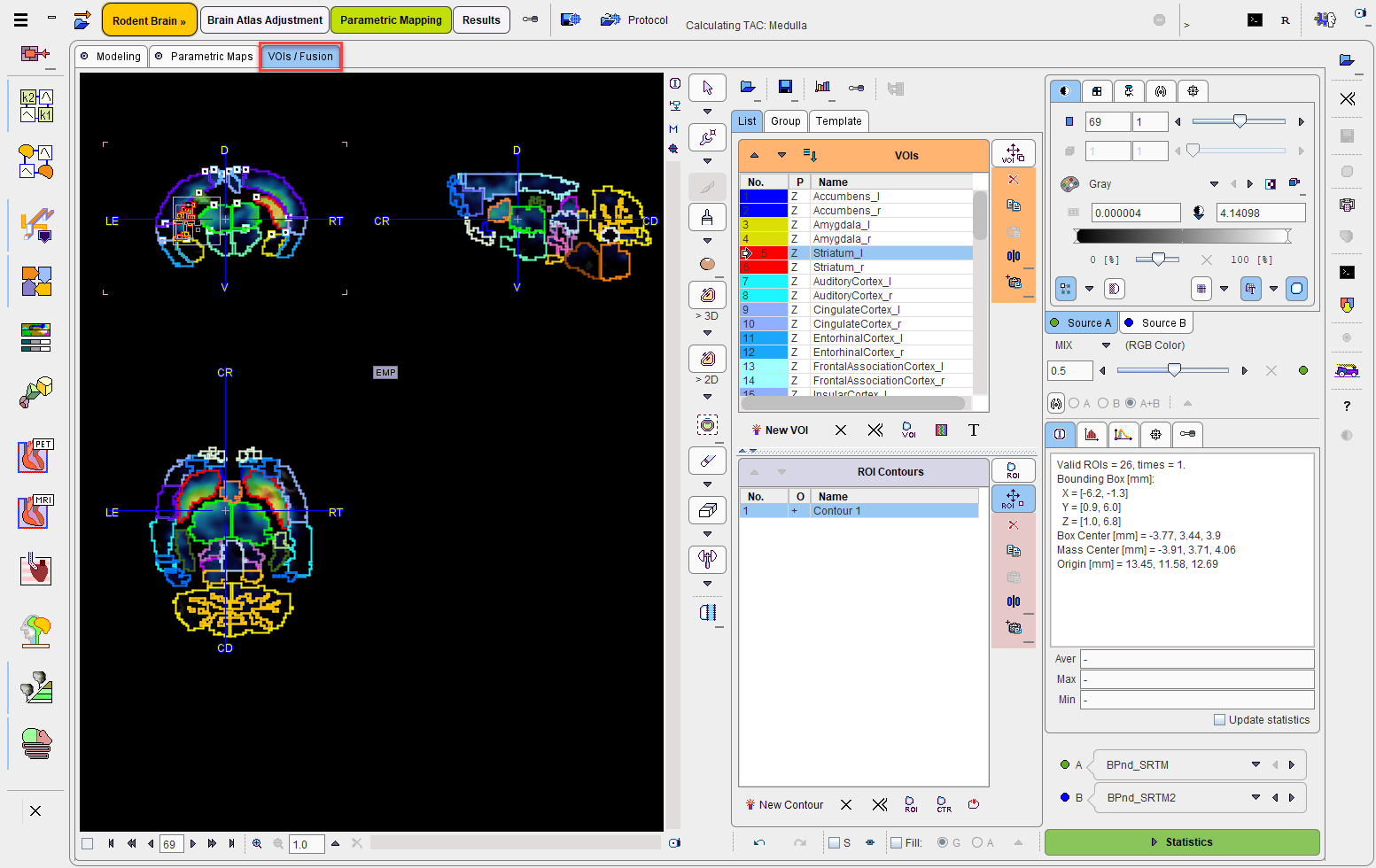Click the cuboid VOI tool icon

coord(707,510)
